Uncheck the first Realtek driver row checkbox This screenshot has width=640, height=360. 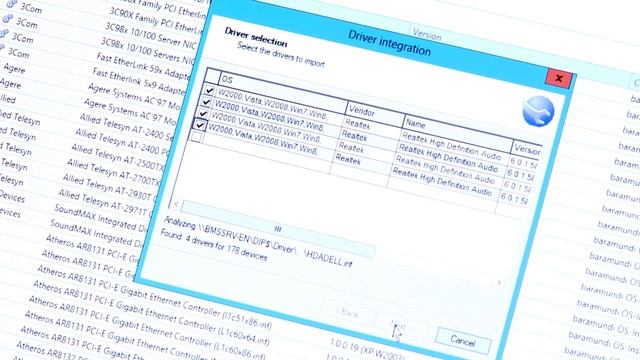point(209,90)
